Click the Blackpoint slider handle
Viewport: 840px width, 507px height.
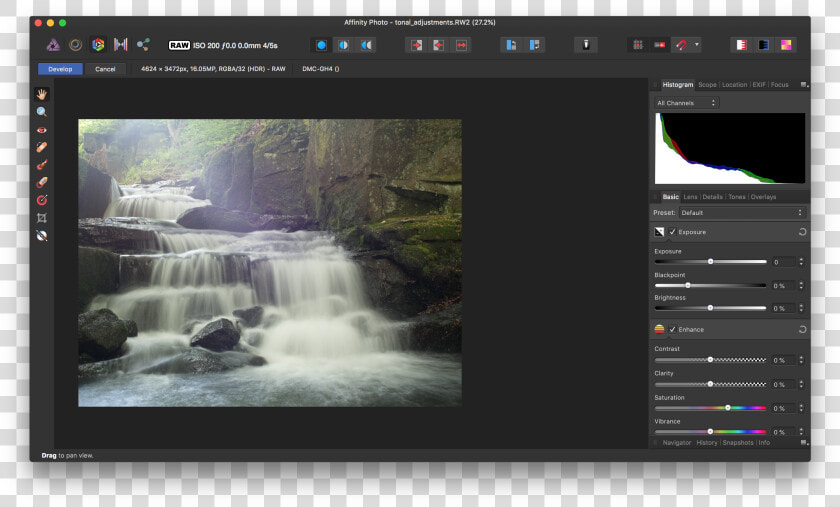[x=688, y=285]
